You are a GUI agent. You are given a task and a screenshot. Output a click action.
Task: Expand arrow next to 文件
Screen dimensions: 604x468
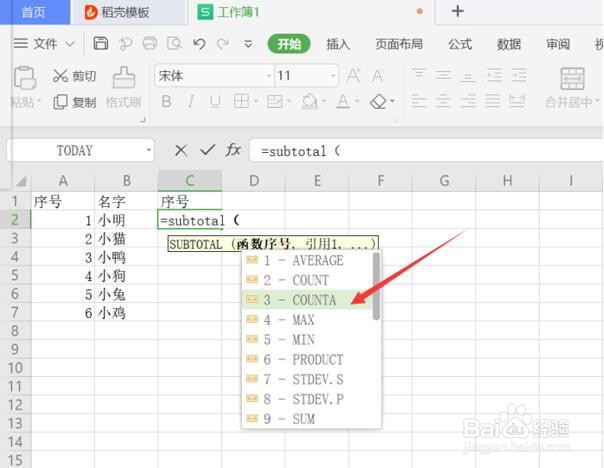(x=70, y=44)
